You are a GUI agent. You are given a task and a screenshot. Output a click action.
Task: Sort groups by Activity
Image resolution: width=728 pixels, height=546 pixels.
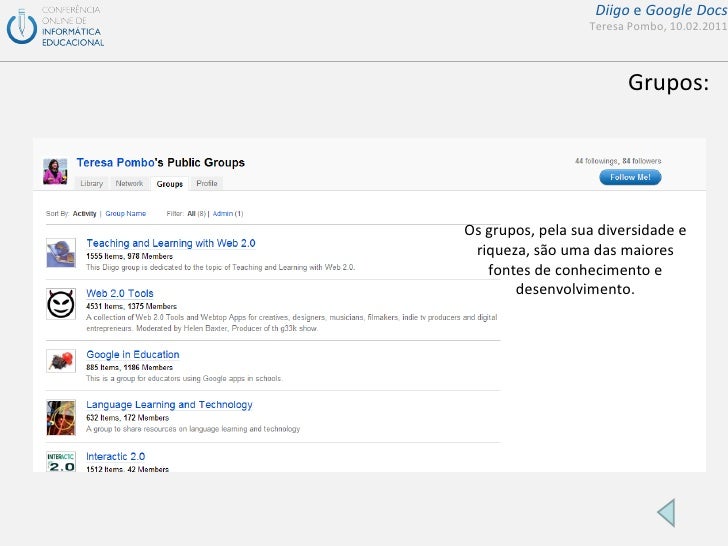pyautogui.click(x=84, y=214)
